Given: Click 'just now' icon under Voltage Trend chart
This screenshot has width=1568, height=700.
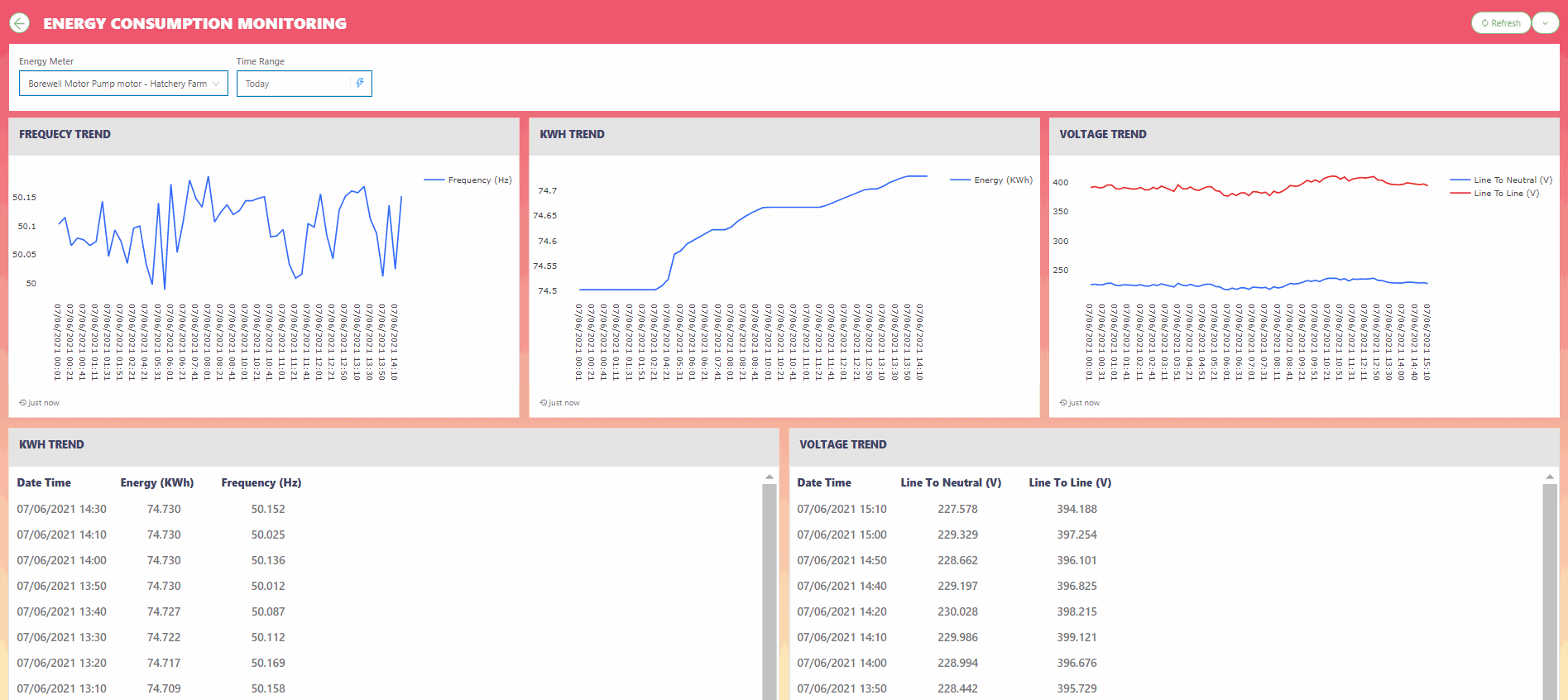Looking at the screenshot, I should point(1063,403).
